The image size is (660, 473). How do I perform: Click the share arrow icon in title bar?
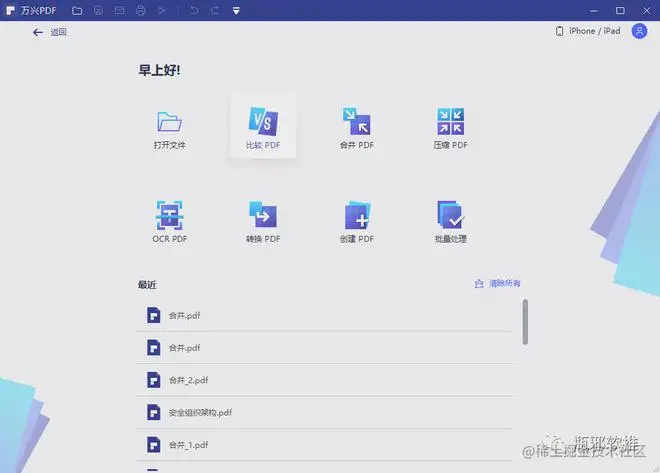(162, 11)
